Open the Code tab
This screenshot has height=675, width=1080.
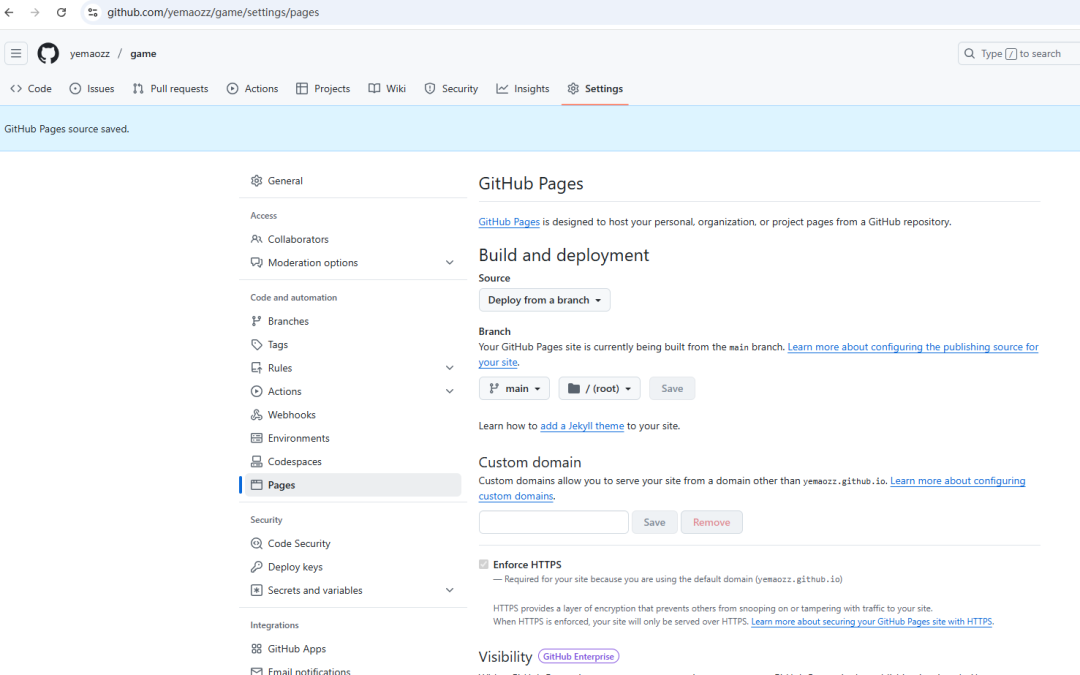31,89
